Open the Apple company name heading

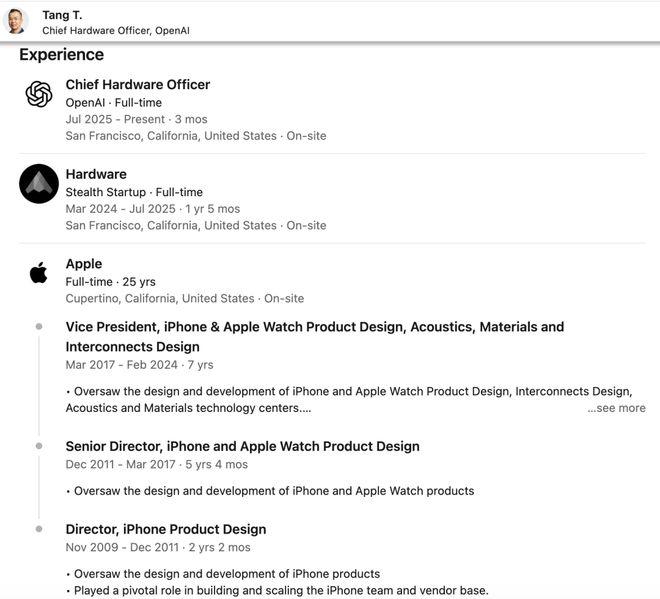tap(84, 264)
